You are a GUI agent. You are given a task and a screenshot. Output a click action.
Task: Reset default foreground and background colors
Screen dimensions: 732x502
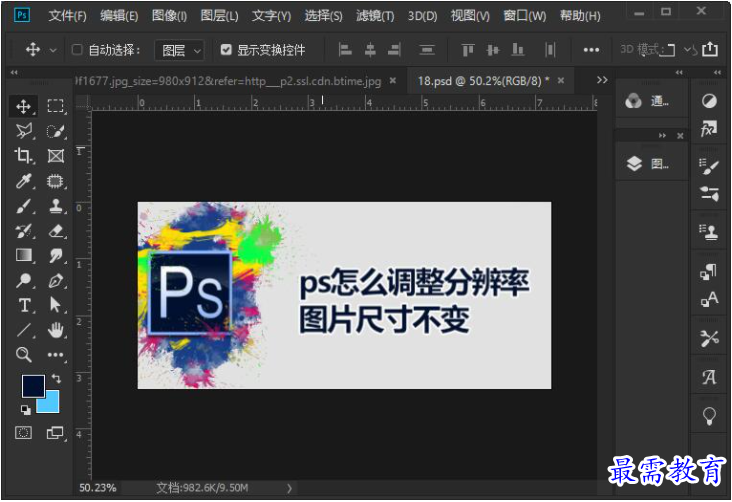coord(26,410)
